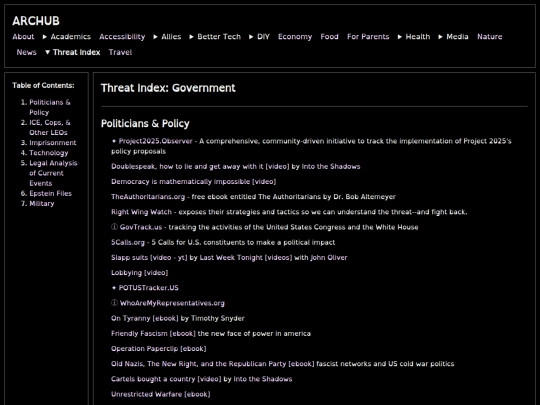
Task: Open Operation Paperclip ebook link
Action: pyautogui.click(x=159, y=349)
